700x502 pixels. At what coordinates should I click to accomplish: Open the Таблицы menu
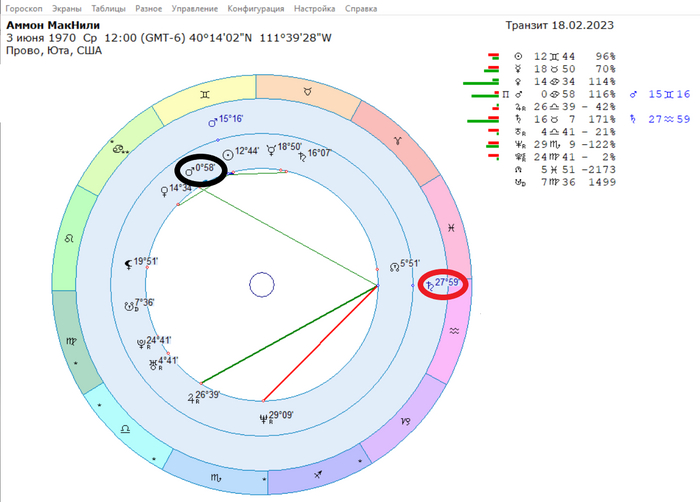108,8
